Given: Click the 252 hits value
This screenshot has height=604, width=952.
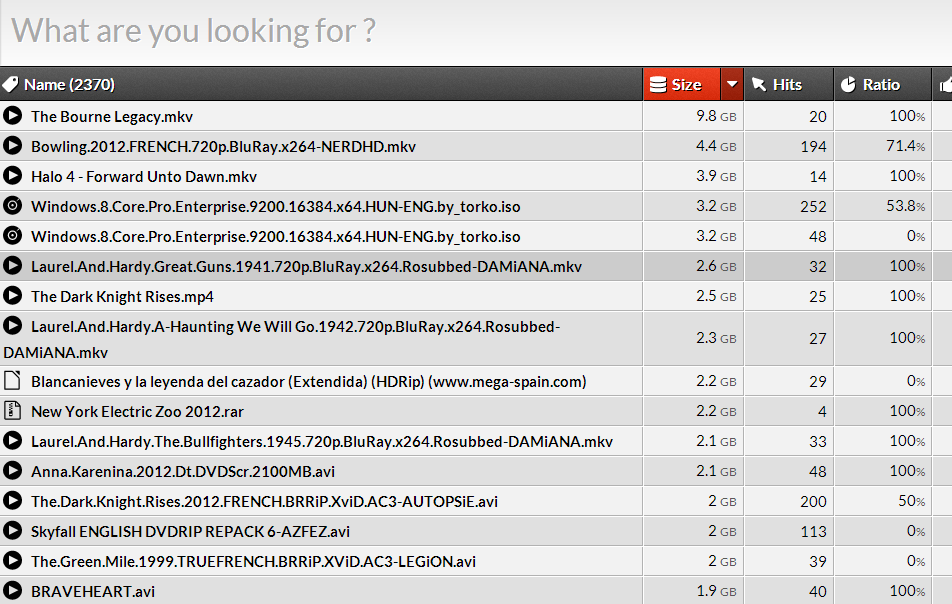Looking at the screenshot, I should tap(813, 207).
